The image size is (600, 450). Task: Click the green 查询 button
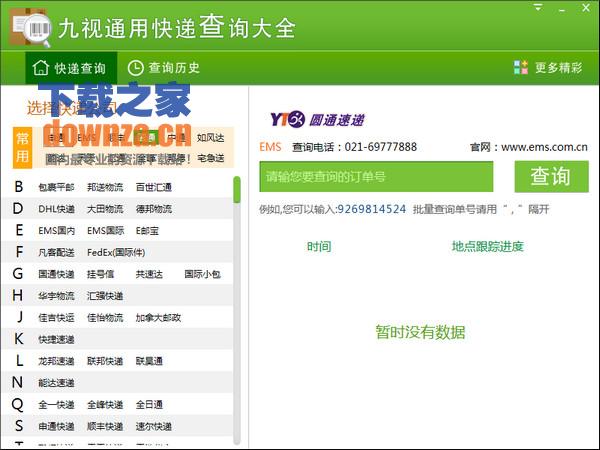(x=551, y=176)
